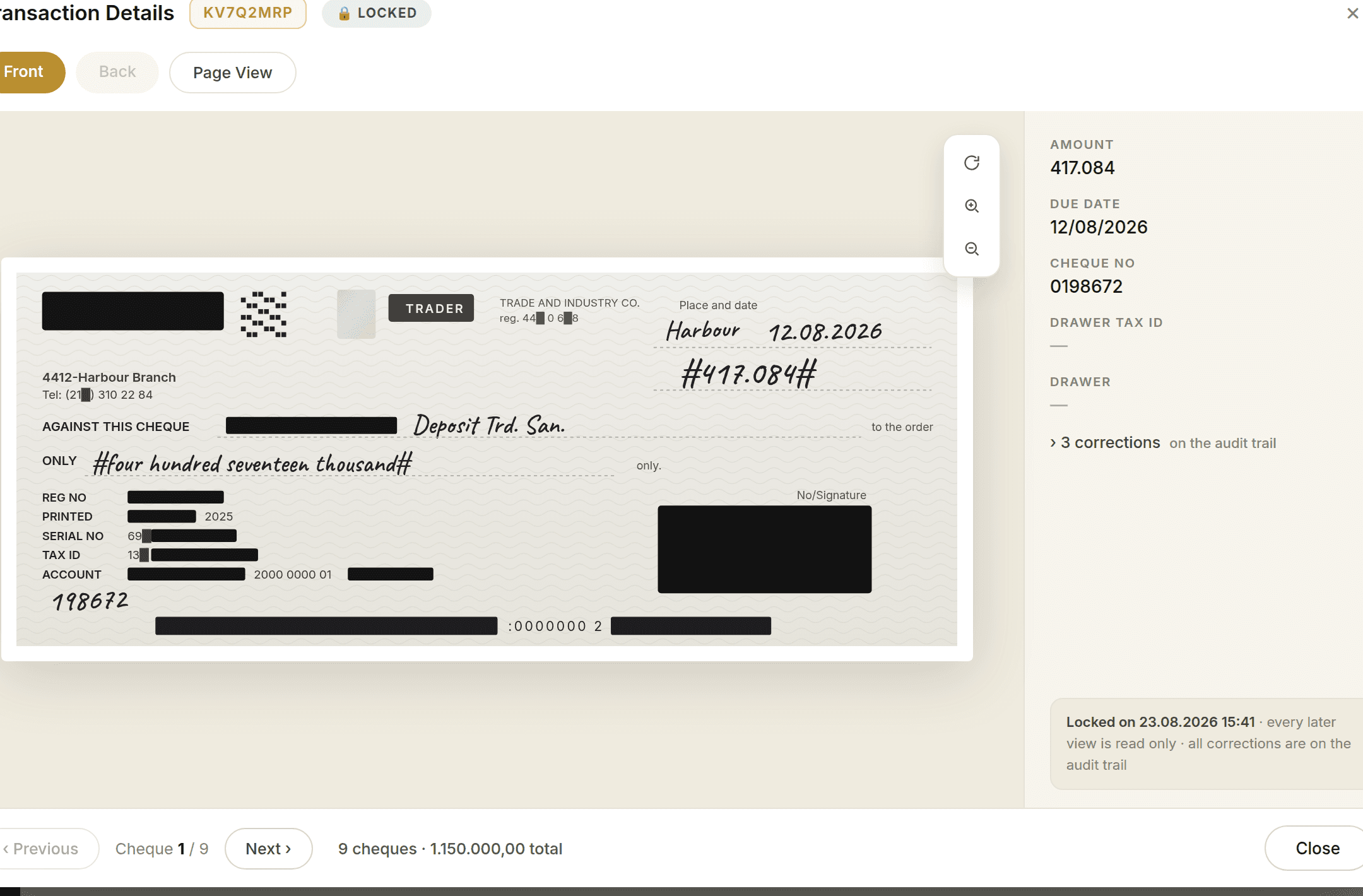Close the dialog with the X icon
The width and height of the screenshot is (1363, 896).
pos(1352,13)
